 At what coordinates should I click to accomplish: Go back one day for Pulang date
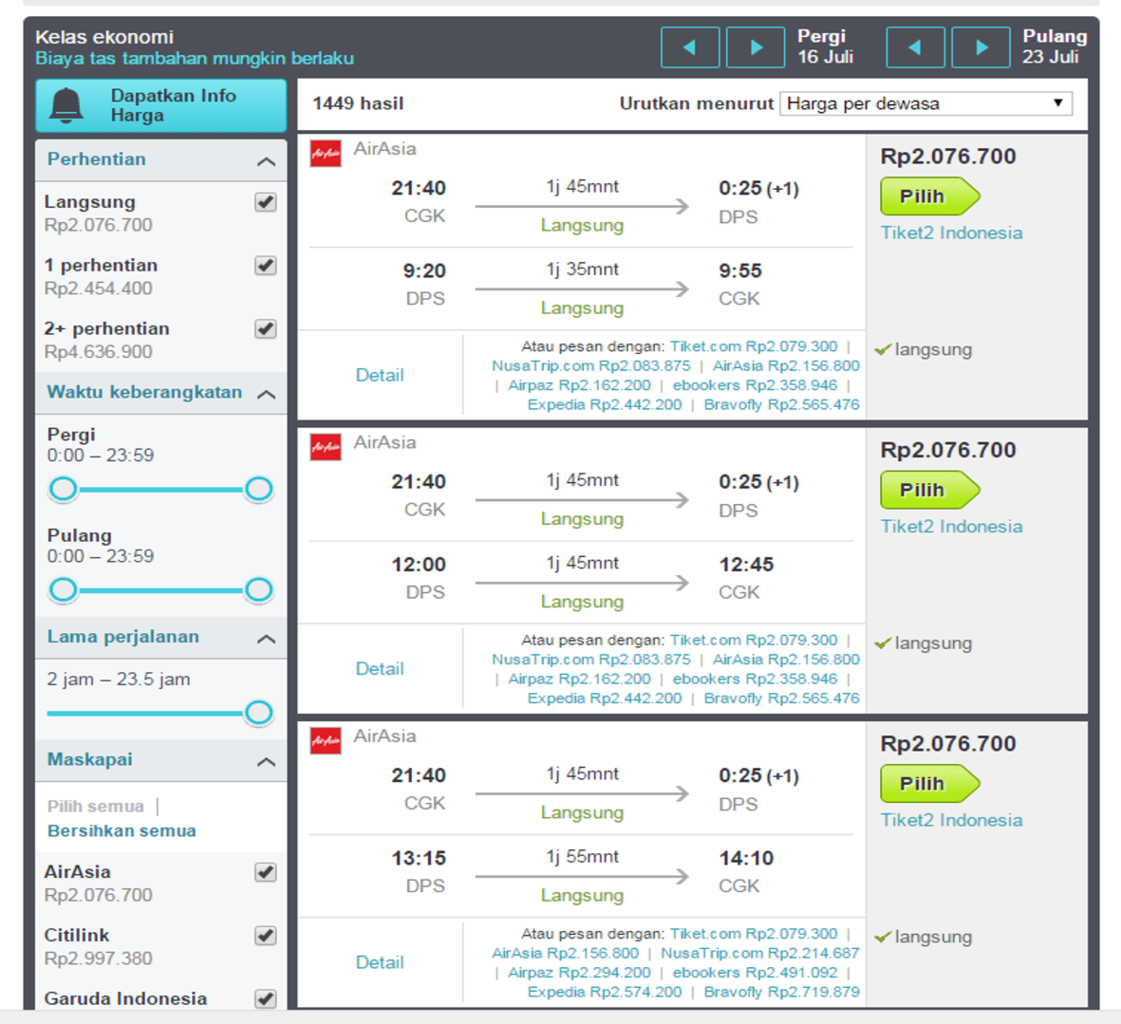[915, 46]
